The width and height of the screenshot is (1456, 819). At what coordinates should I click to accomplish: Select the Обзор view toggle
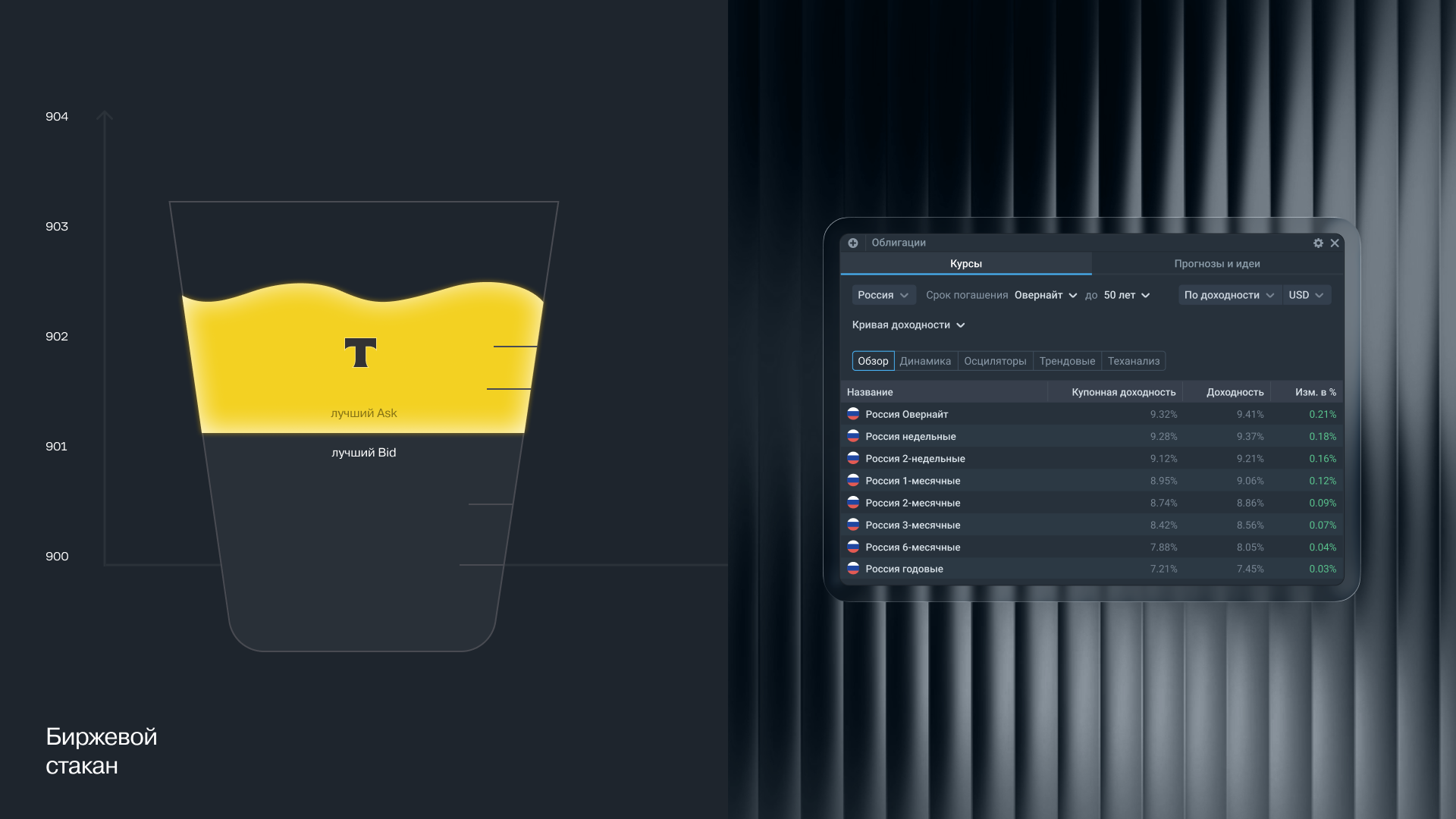[873, 361]
